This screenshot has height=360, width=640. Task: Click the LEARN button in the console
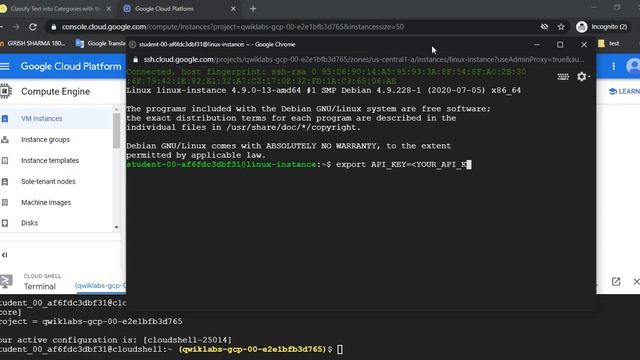pos(624,91)
